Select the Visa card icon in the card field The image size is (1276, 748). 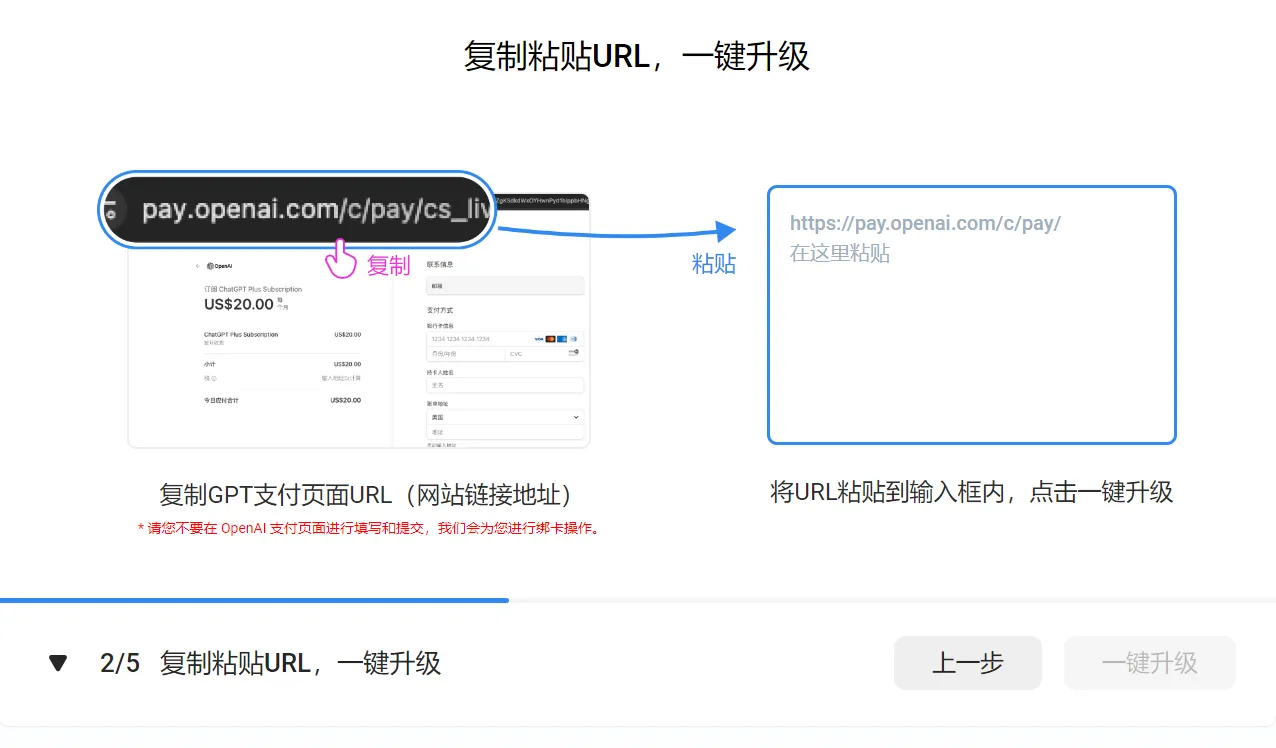click(539, 339)
